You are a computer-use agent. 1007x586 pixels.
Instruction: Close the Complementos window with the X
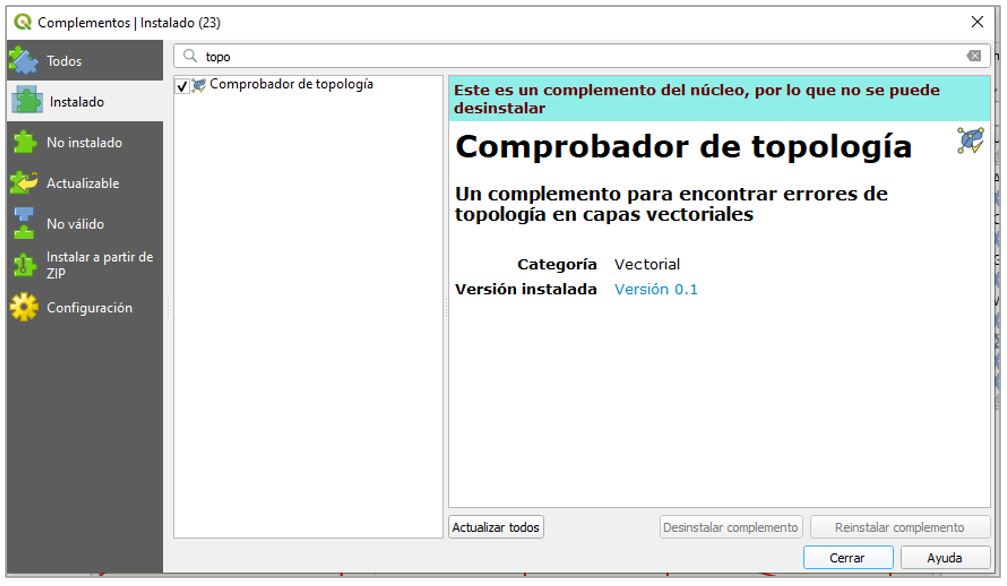(977, 22)
